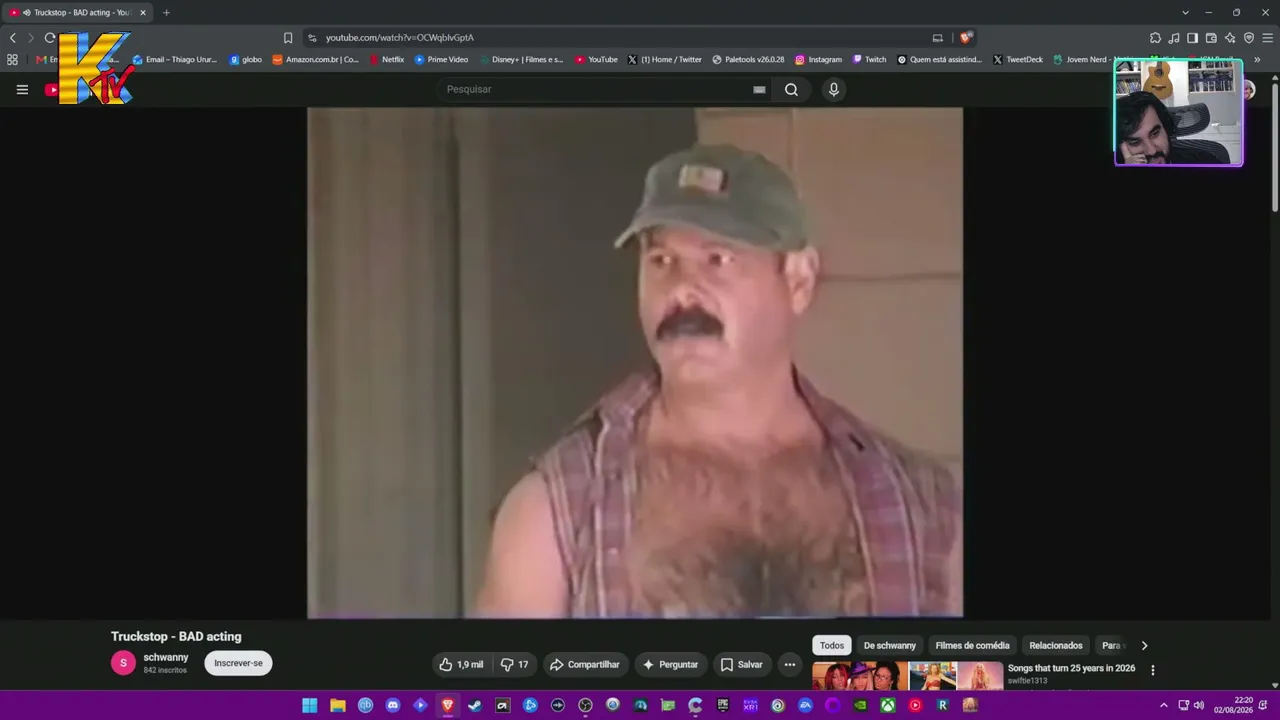Image resolution: width=1280 pixels, height=720 pixels.
Task: Open the Instagram bookmark
Action: pos(818,60)
